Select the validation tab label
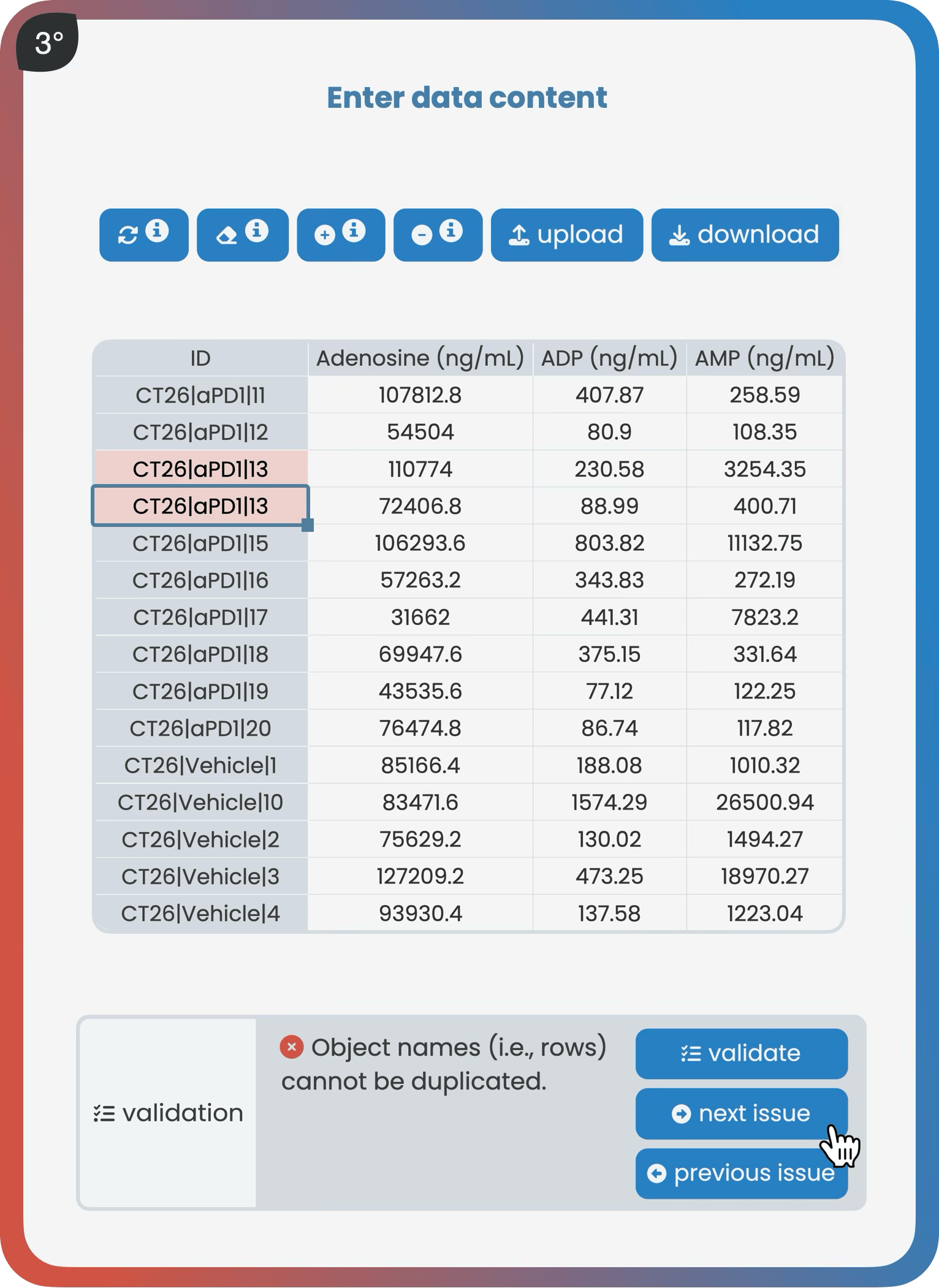The width and height of the screenshot is (939, 1288). (168, 1113)
